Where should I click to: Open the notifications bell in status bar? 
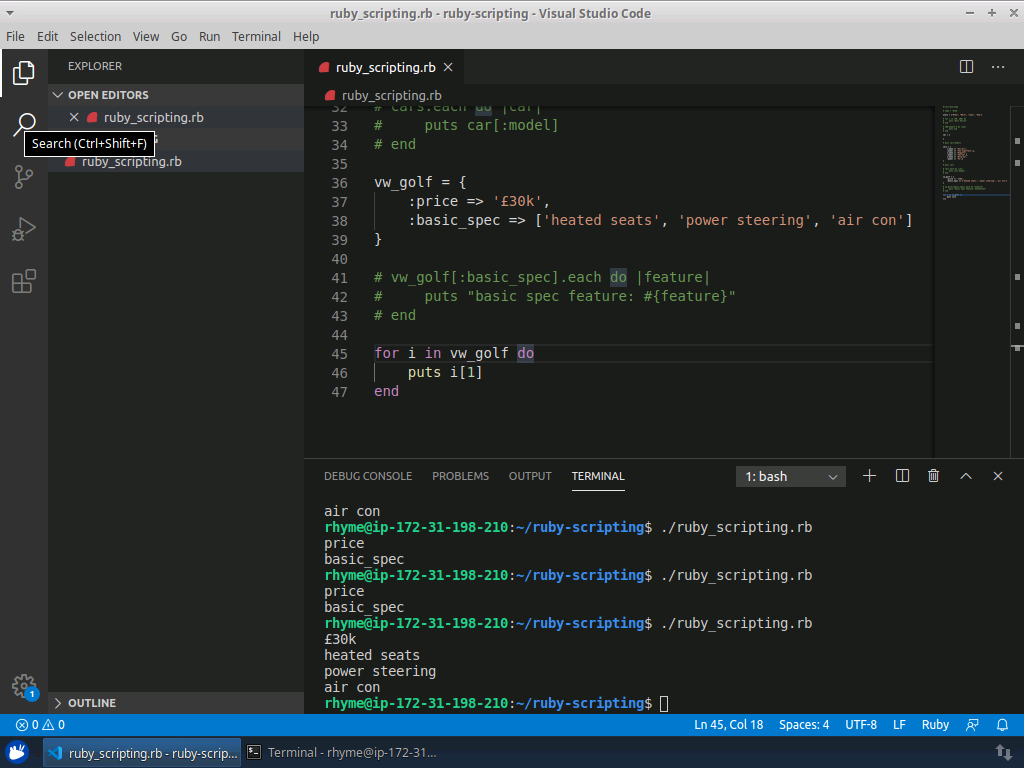point(1002,725)
